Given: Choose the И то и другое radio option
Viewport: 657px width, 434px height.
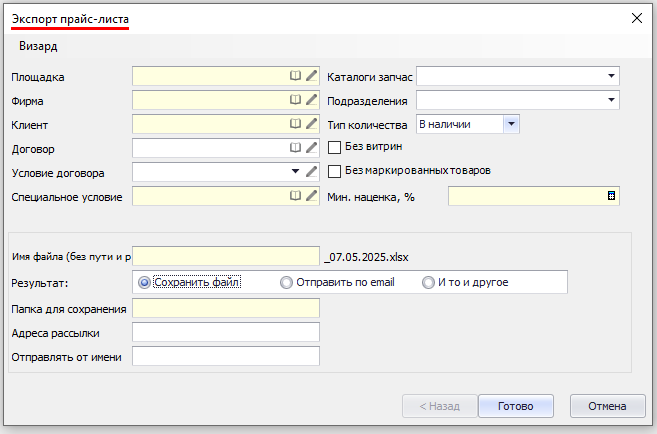Looking at the screenshot, I should pyautogui.click(x=429, y=282).
